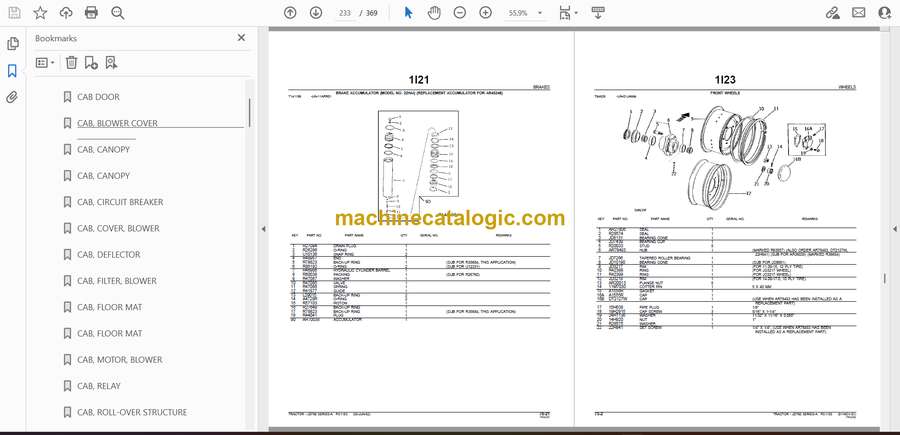This screenshot has width=900, height=435.
Task: Zoom out with minus icon
Action: [459, 13]
